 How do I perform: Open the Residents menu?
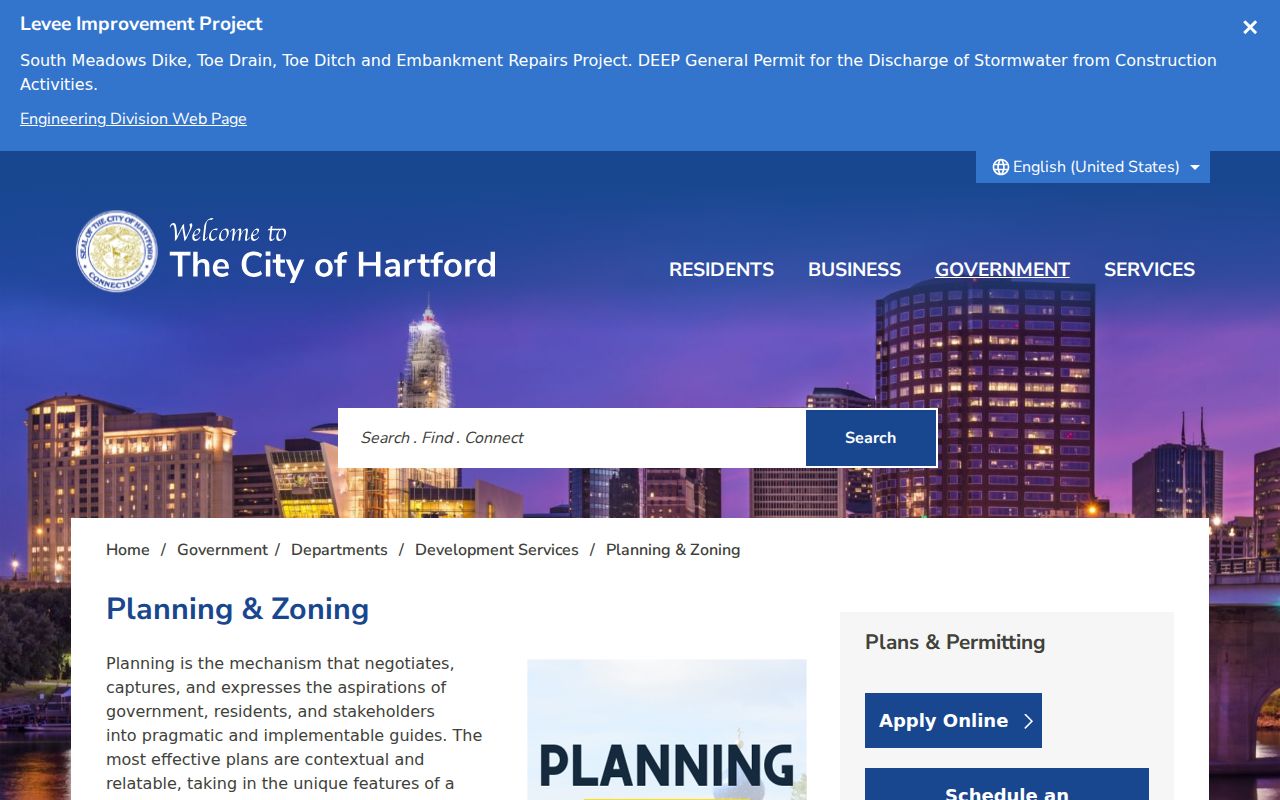[721, 270]
